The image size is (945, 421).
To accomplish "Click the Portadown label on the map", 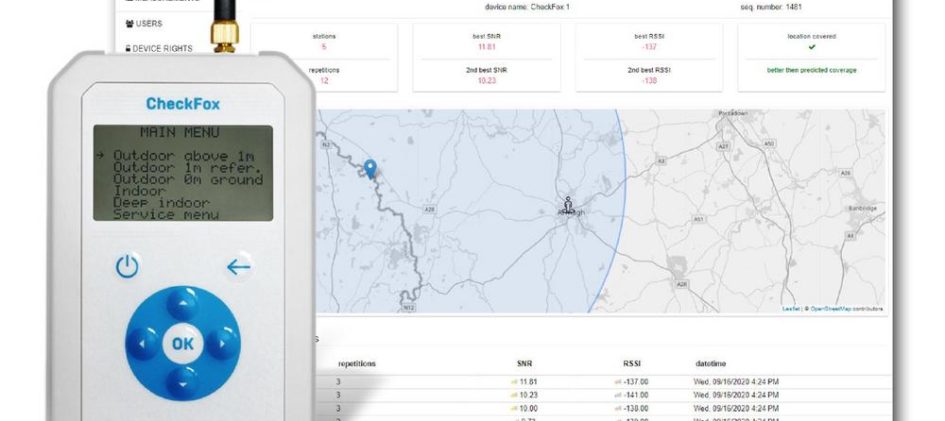I will coord(733,113).
